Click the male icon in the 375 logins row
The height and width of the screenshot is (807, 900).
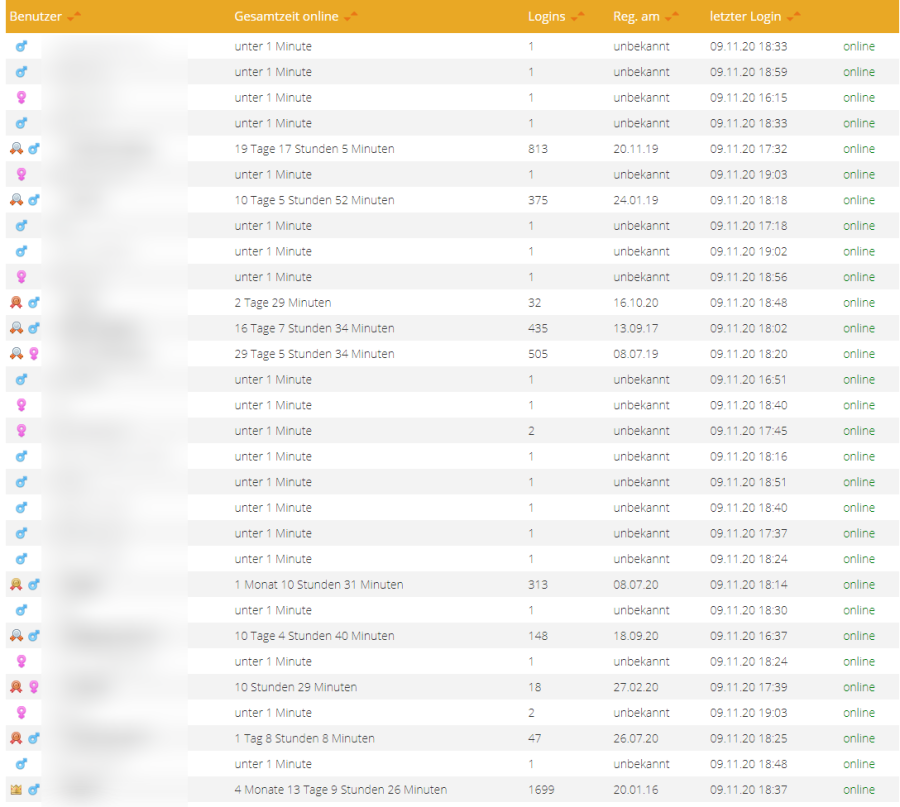[34, 200]
